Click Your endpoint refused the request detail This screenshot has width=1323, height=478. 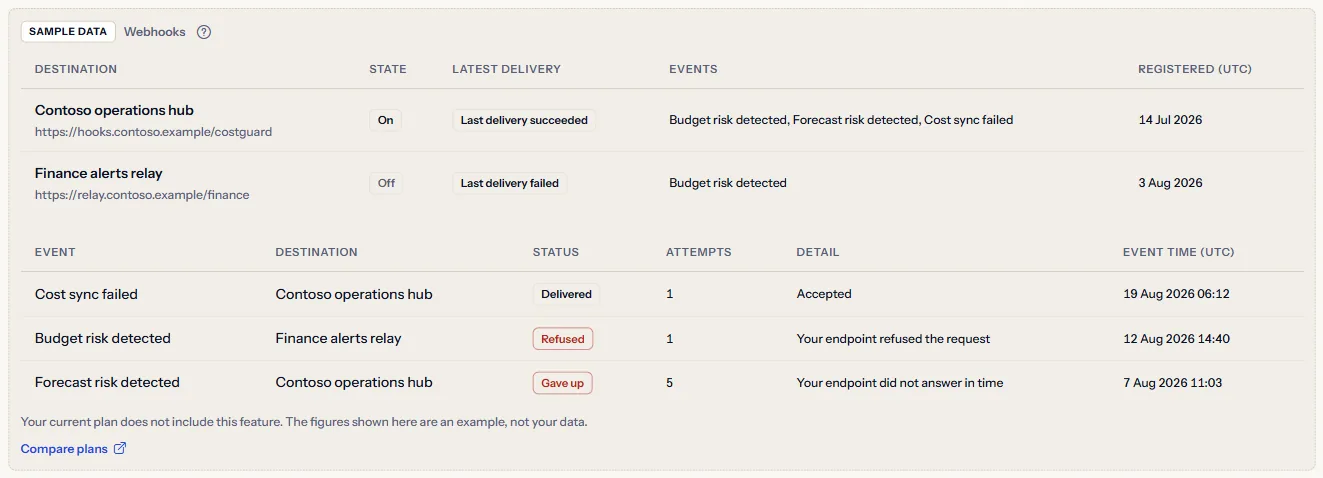[893, 339]
